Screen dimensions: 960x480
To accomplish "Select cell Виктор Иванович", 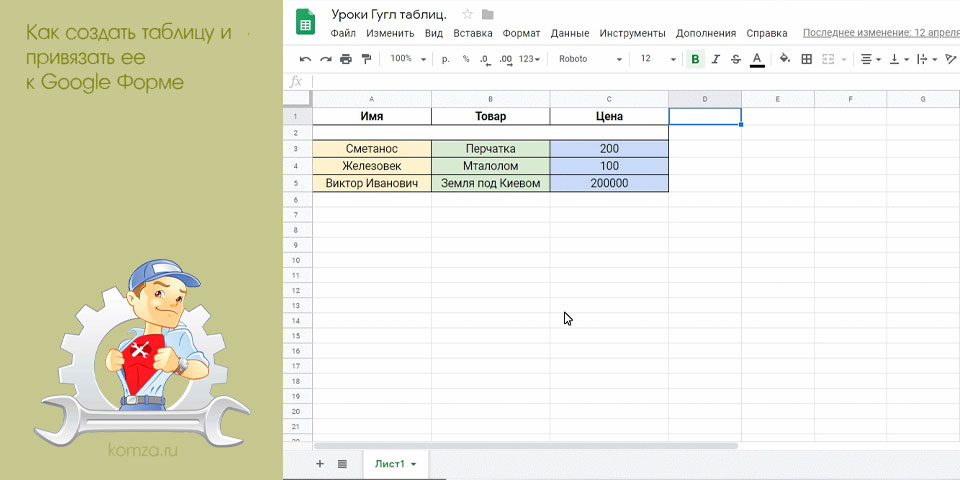I will [x=372, y=183].
